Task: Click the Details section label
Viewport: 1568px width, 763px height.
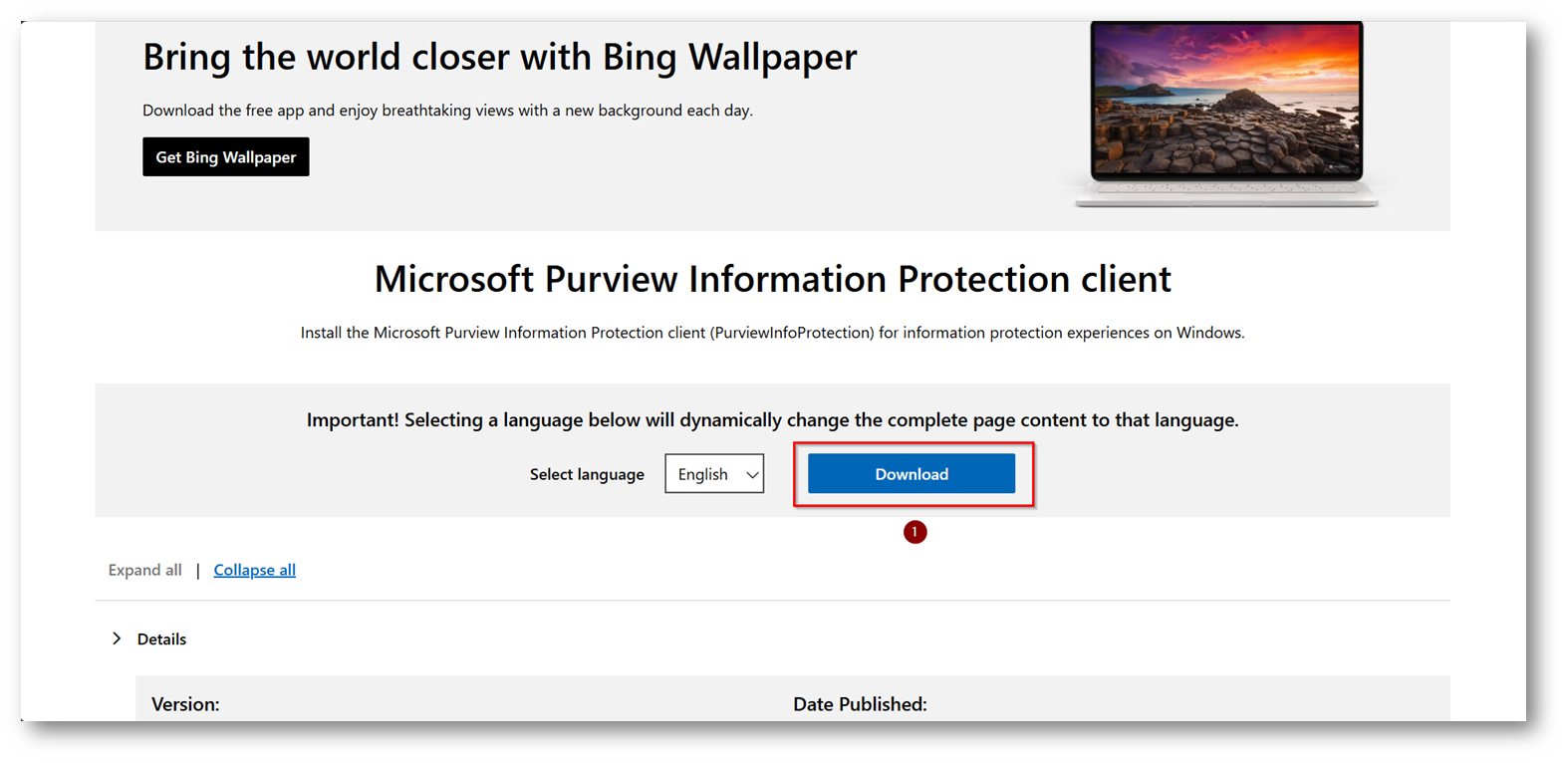Action: pyautogui.click(x=161, y=639)
